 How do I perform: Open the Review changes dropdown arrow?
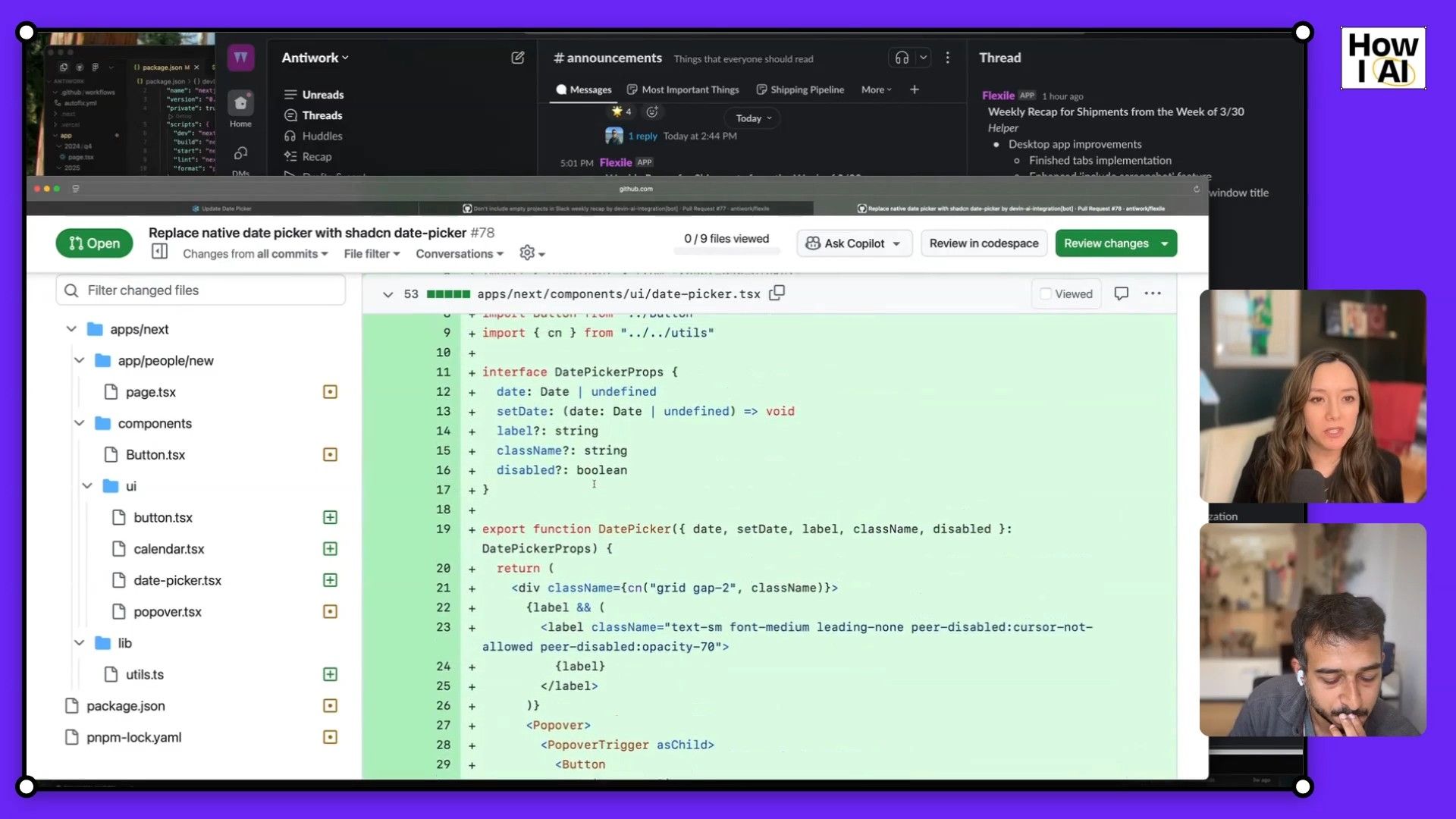[1164, 244]
